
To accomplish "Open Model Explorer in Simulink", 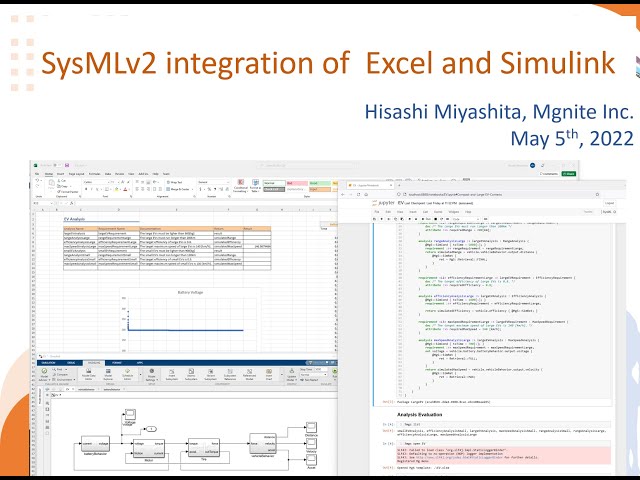I will (x=108, y=374).
